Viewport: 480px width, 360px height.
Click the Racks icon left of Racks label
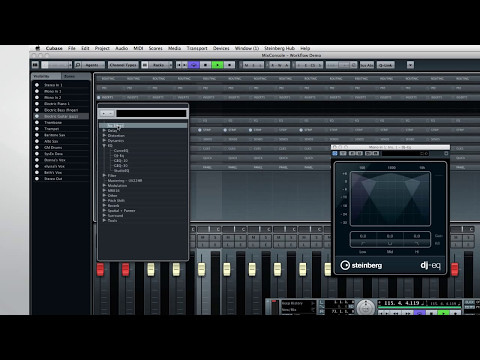coord(145,65)
